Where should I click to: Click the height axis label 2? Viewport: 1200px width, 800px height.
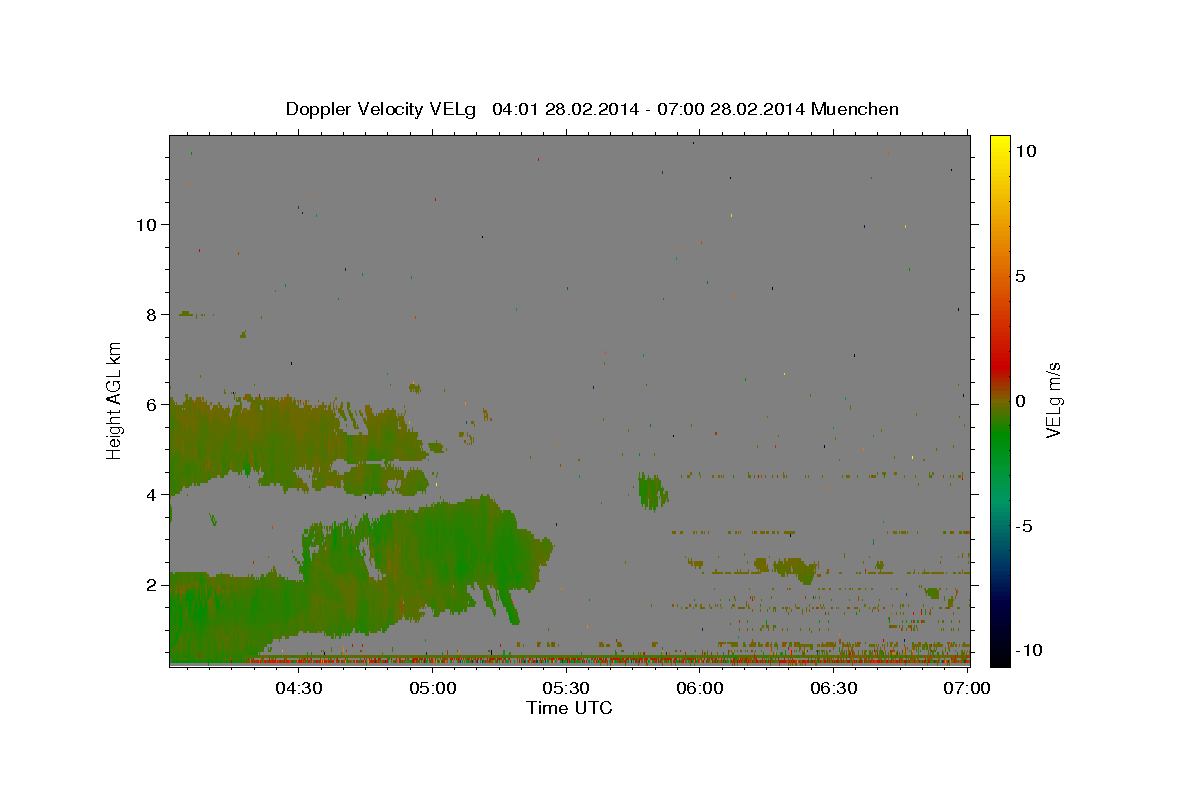click(x=154, y=584)
